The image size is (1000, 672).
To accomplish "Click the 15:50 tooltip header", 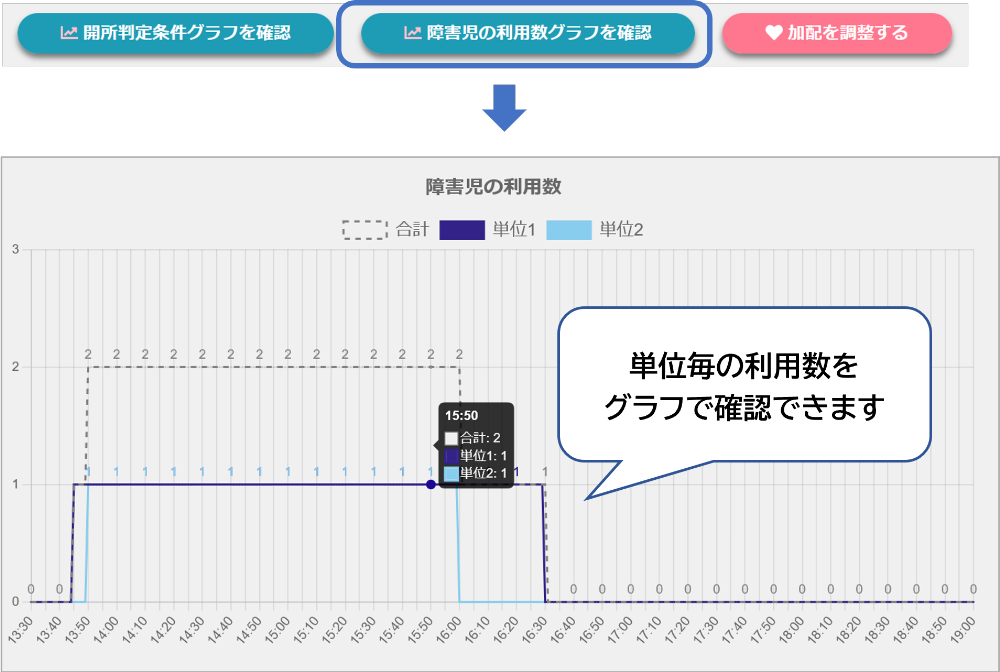I will [x=461, y=415].
